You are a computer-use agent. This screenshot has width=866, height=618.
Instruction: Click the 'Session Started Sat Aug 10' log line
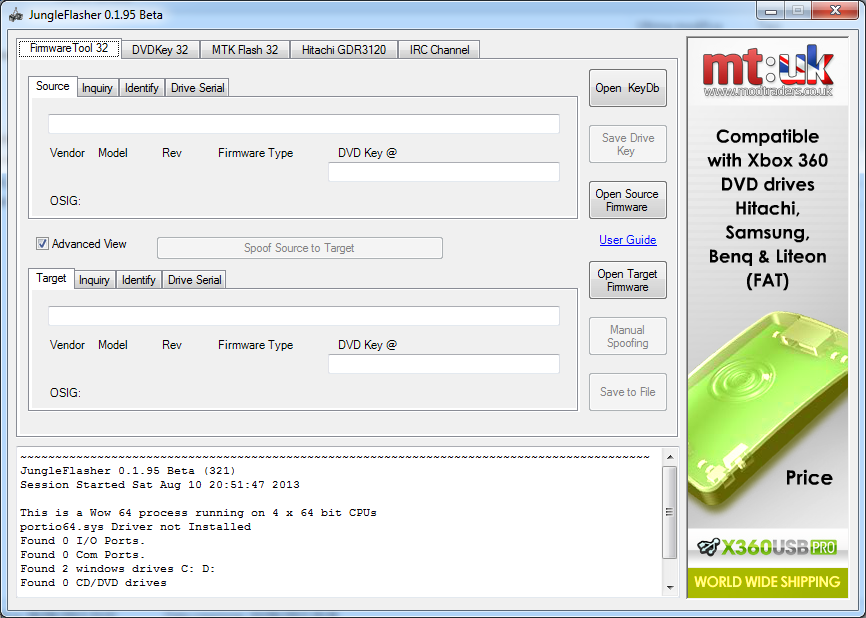pyautogui.click(x=160, y=484)
